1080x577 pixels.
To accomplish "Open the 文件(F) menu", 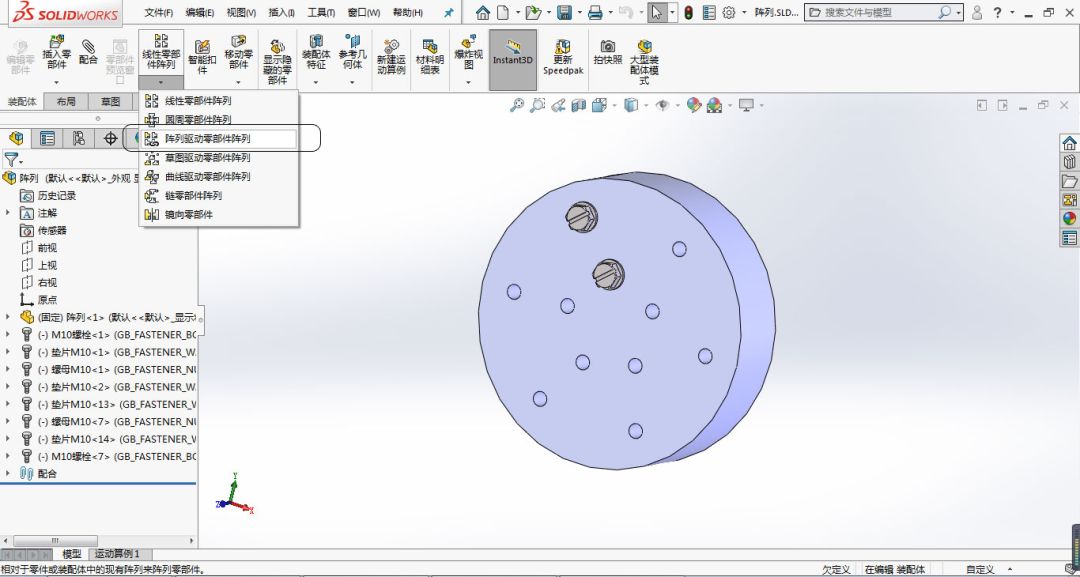I will click(x=158, y=12).
